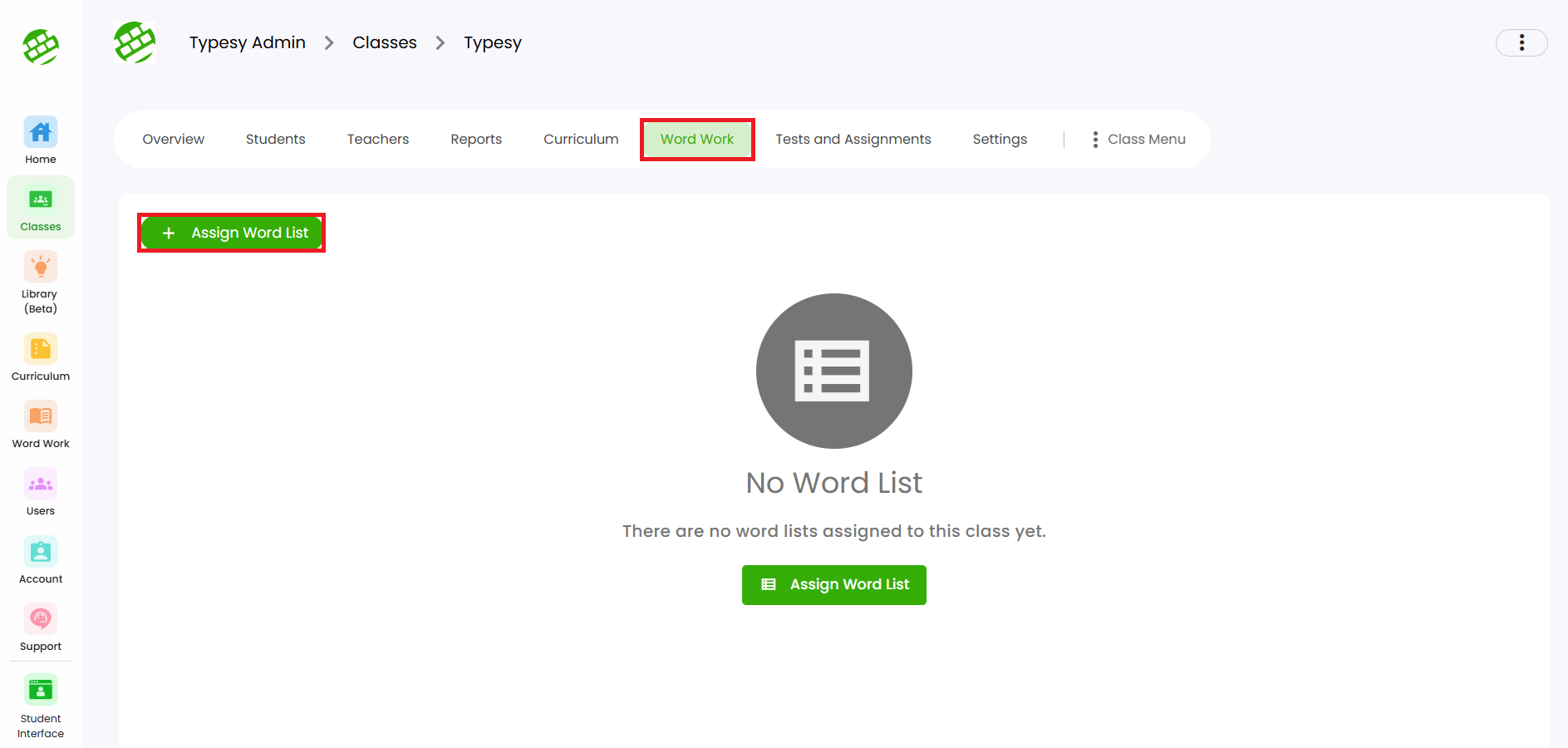This screenshot has width=1568, height=748.
Task: Select the Curriculum sidebar icon
Action: click(41, 357)
